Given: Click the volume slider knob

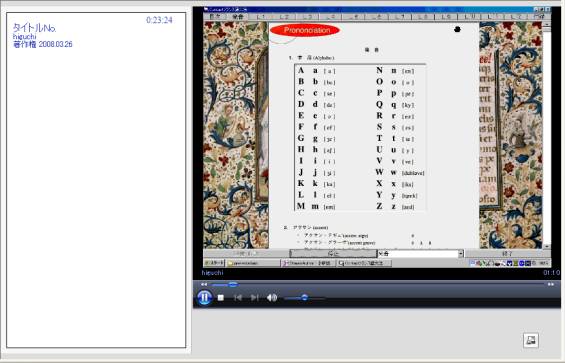Looking at the screenshot, I should point(304,298).
